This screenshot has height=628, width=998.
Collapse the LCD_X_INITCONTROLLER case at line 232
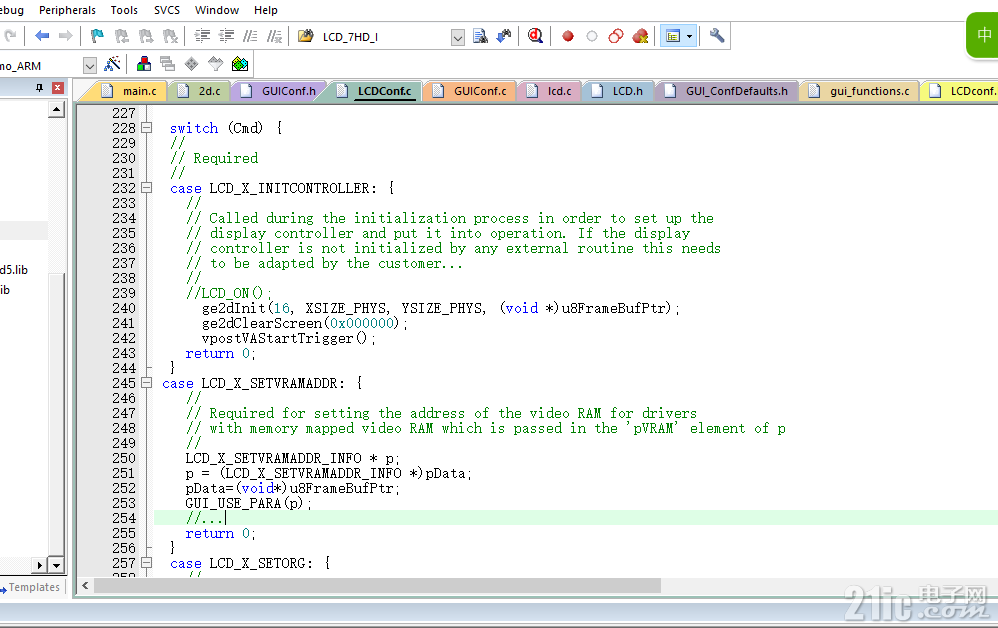tap(146, 188)
